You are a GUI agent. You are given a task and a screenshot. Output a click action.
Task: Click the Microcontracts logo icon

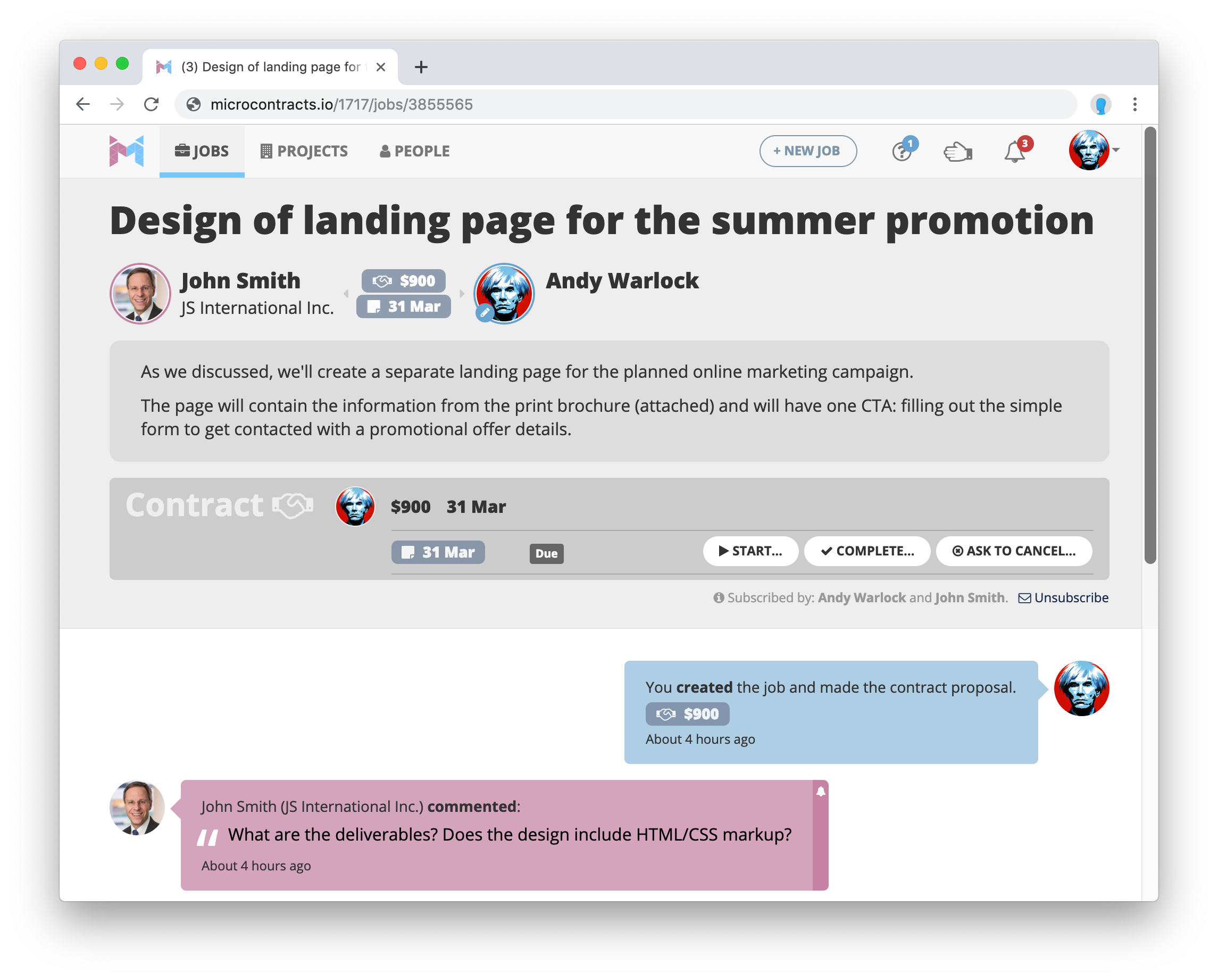point(127,151)
